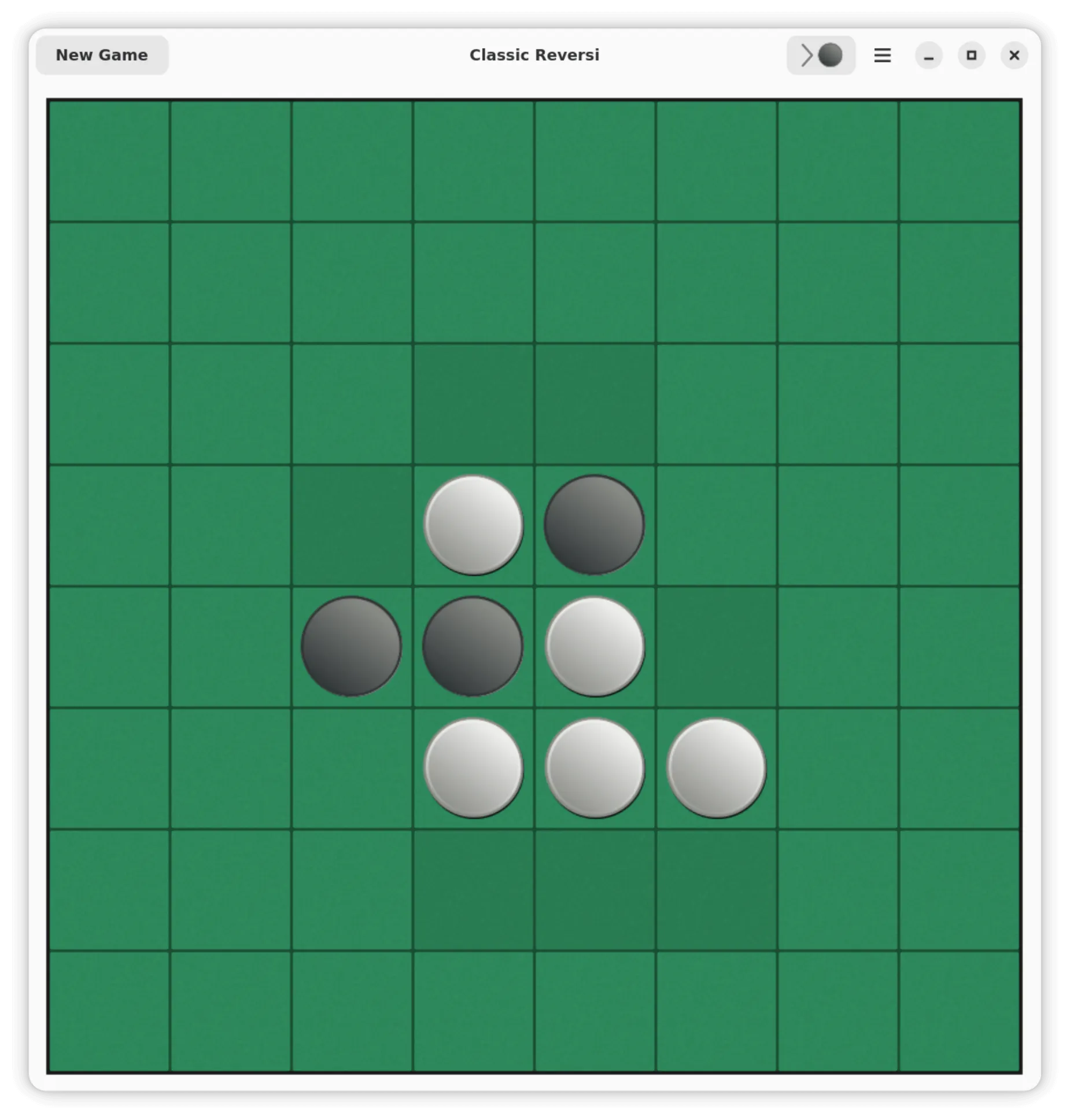The image size is (1070, 1120).
Task: Play highlighted square below the bottom-middle white disc
Action: tap(595, 890)
